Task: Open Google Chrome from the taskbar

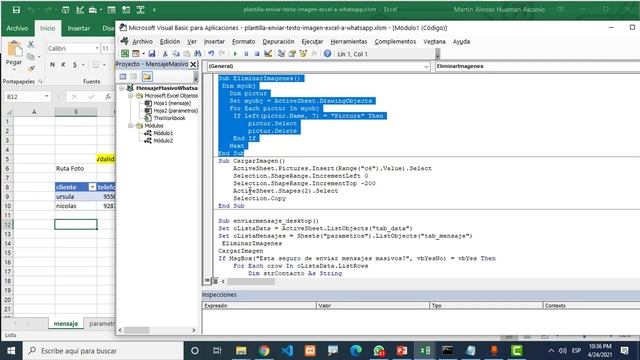Action: pos(264,351)
